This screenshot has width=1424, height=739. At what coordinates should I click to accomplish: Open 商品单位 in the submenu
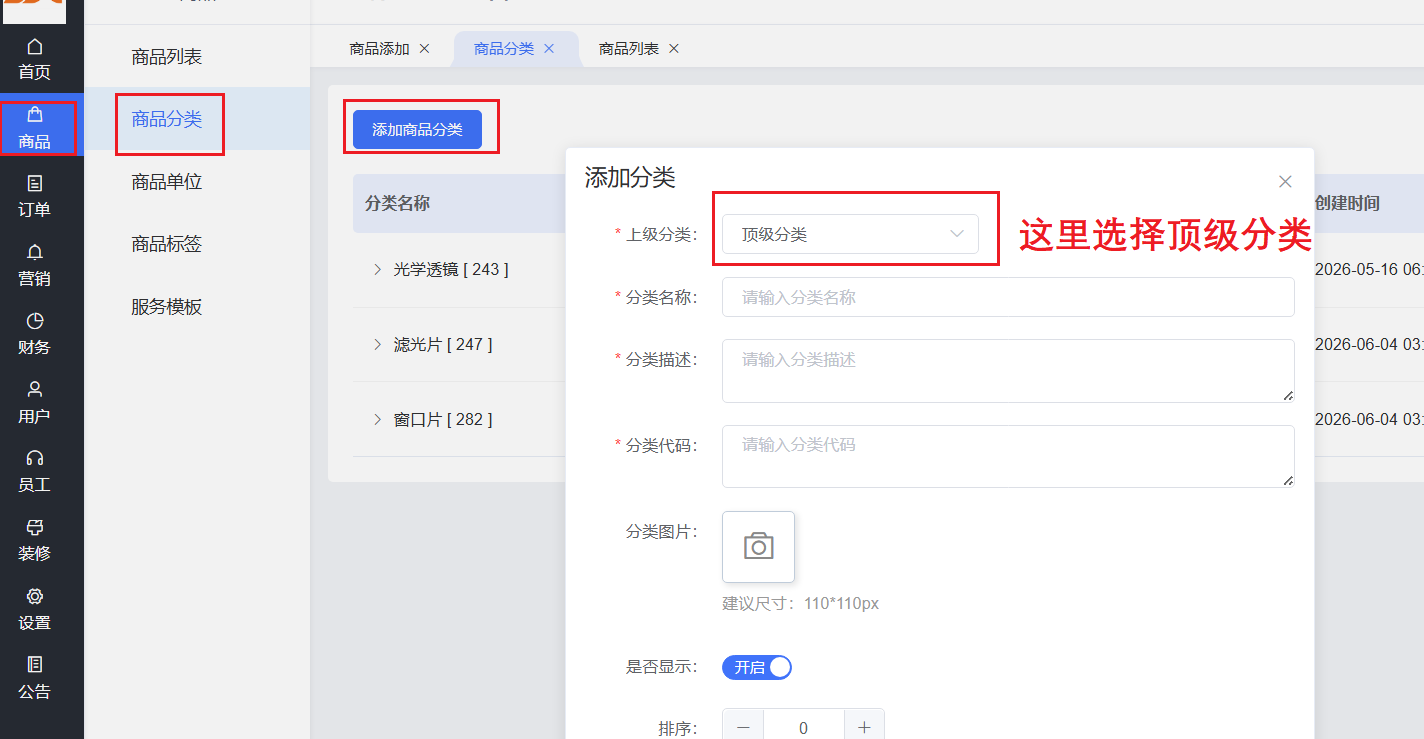(167, 182)
